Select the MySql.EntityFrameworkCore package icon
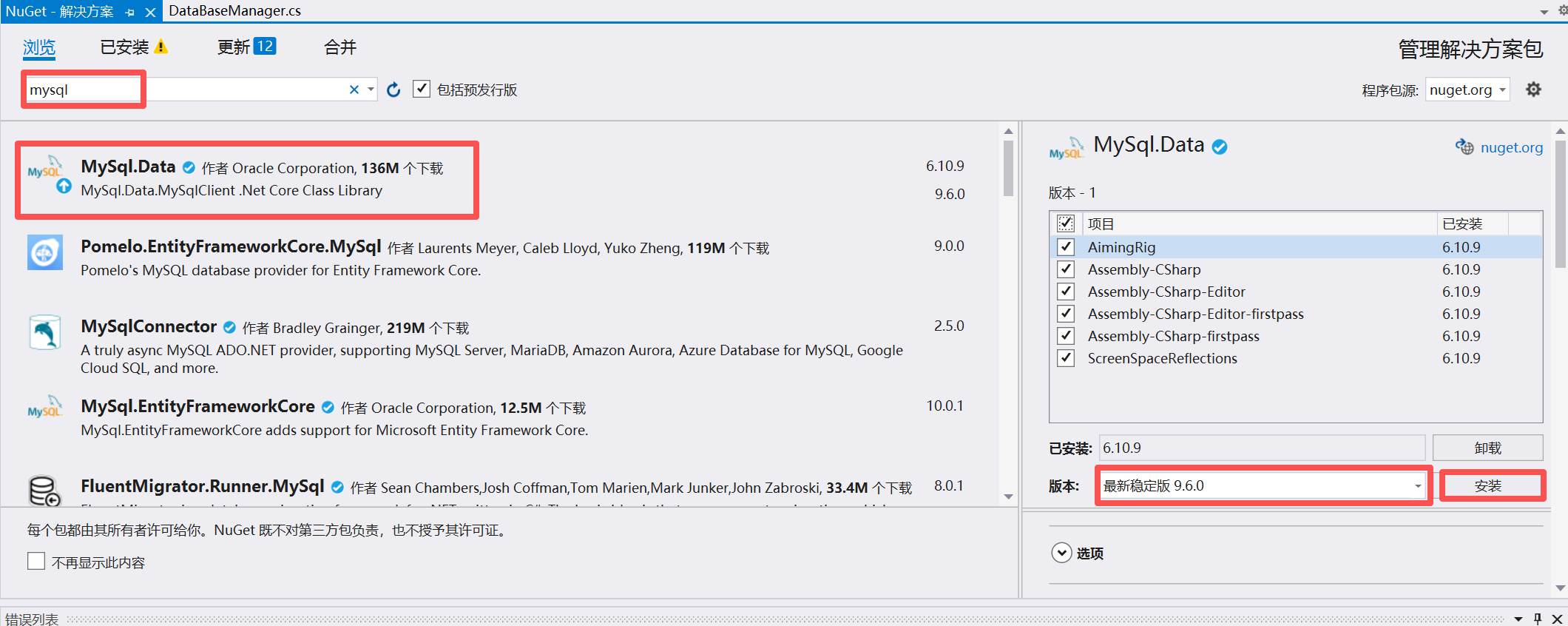 [44, 407]
